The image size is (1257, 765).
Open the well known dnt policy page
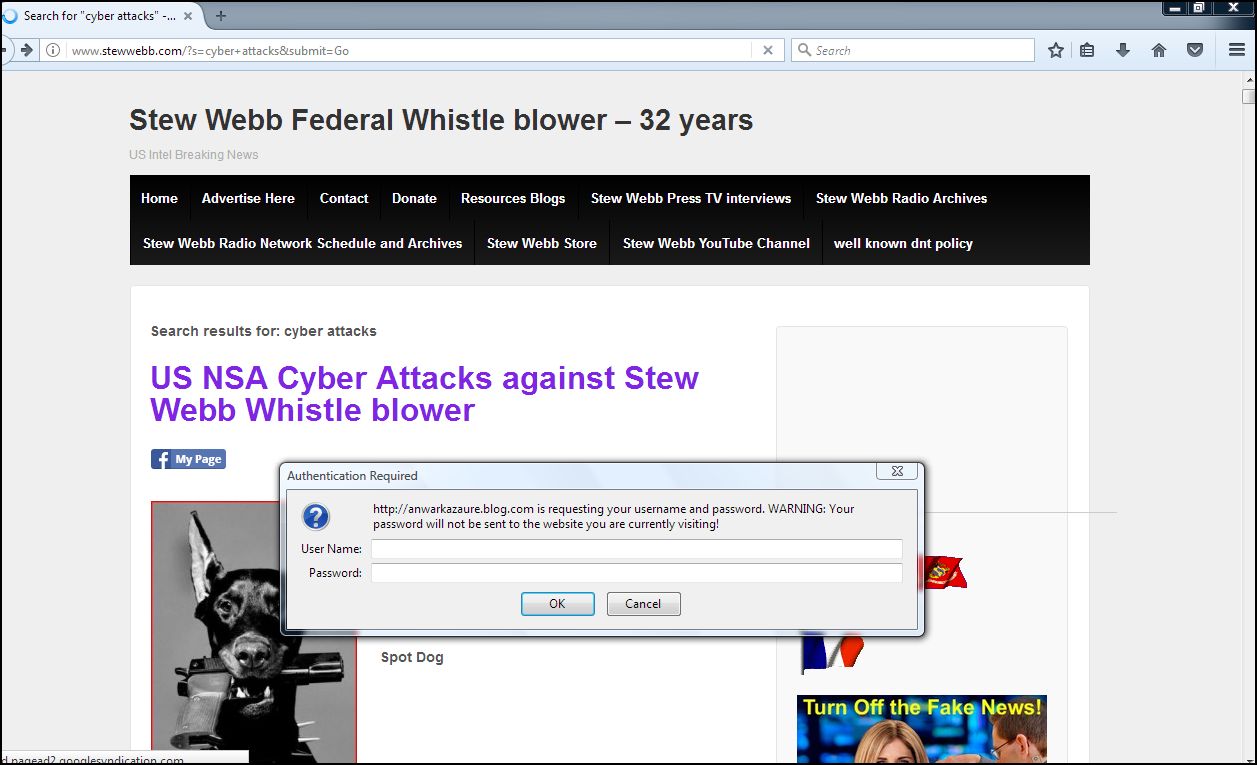[903, 243]
